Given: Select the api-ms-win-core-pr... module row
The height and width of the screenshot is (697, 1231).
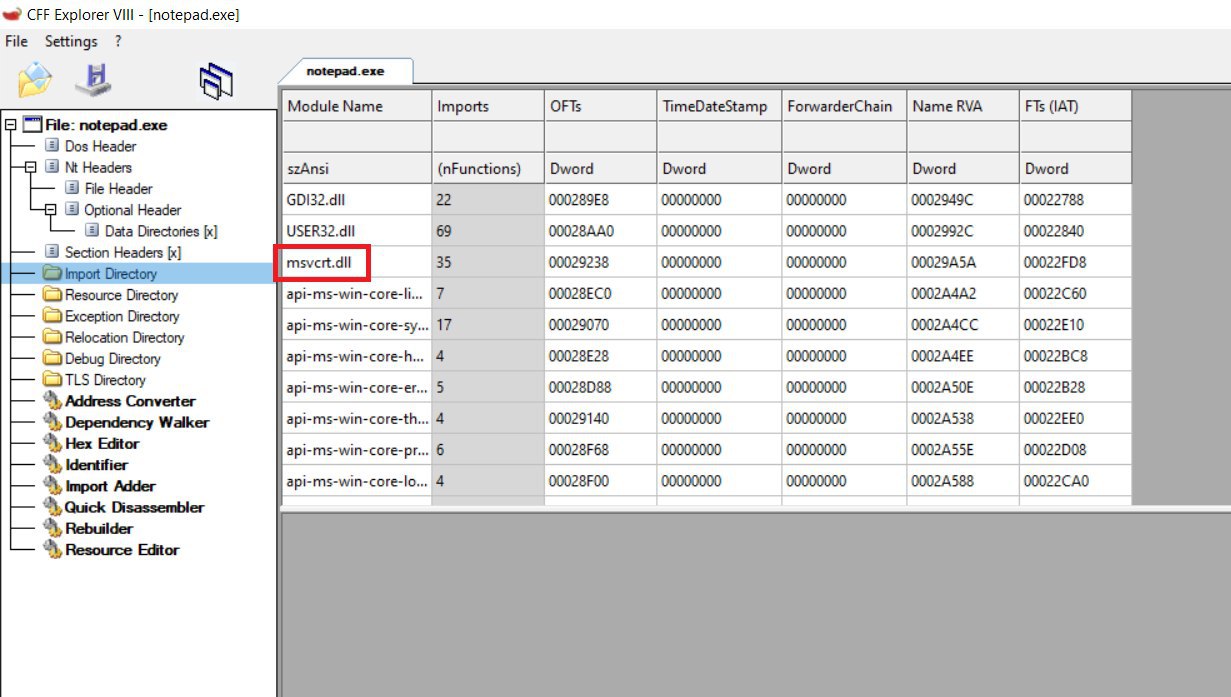Looking at the screenshot, I should tap(707, 450).
